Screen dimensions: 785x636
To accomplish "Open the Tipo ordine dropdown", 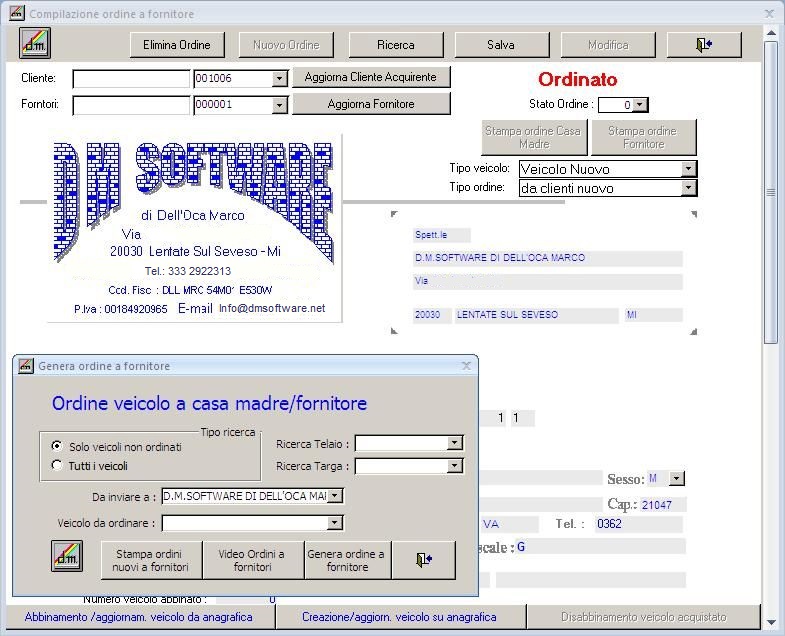I will [x=689, y=188].
